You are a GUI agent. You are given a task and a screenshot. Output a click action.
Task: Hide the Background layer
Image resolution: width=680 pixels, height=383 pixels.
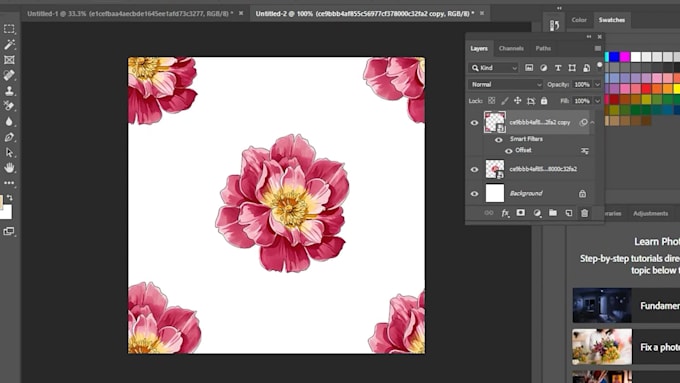(x=474, y=194)
